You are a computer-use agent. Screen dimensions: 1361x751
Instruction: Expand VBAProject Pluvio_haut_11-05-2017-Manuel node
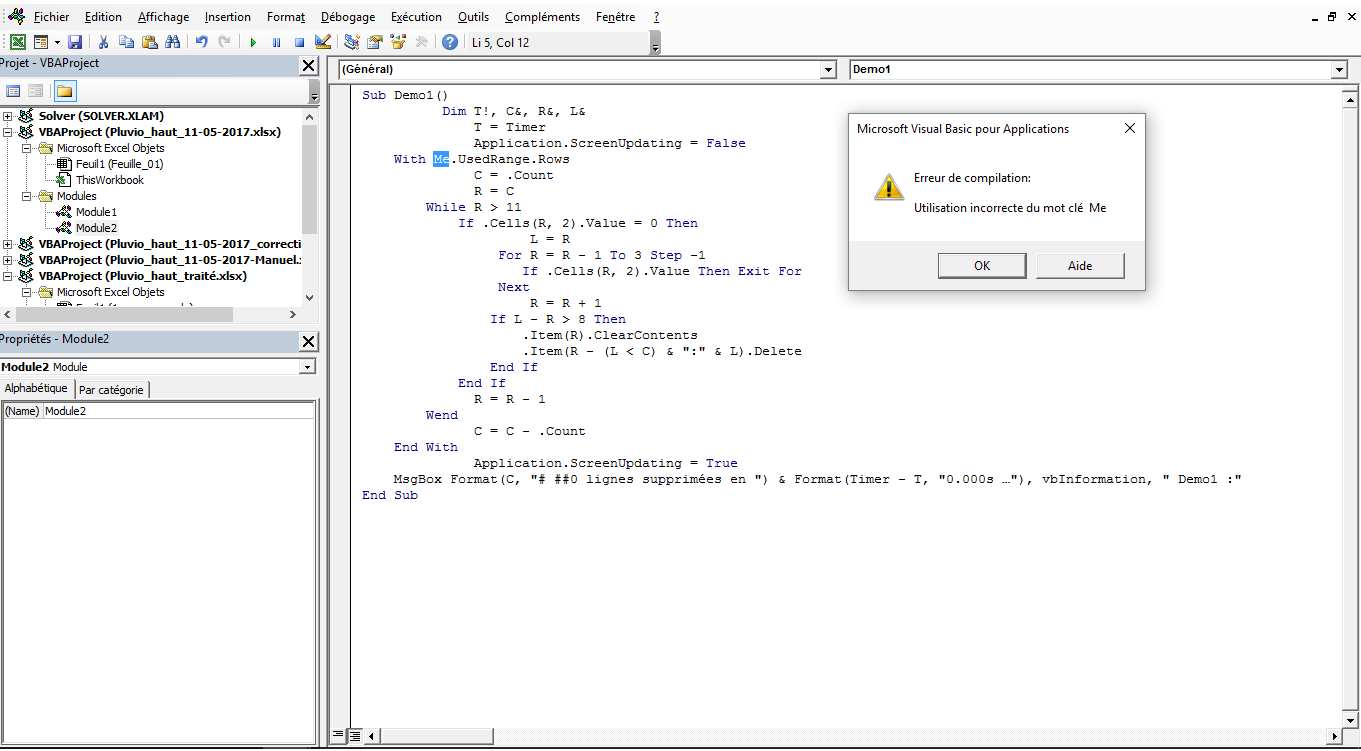click(x=8, y=260)
